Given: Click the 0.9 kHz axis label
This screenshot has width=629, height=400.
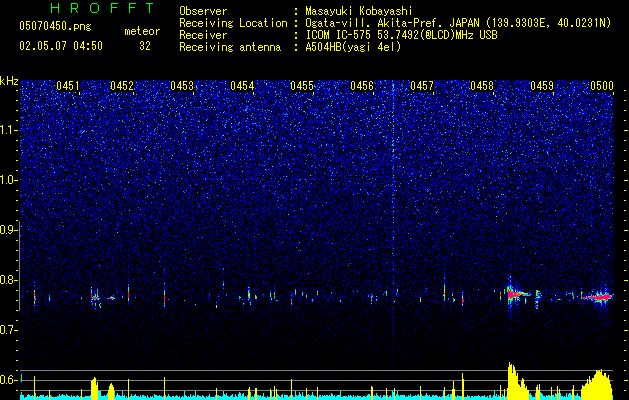Looking at the screenshot, I should (8, 230).
